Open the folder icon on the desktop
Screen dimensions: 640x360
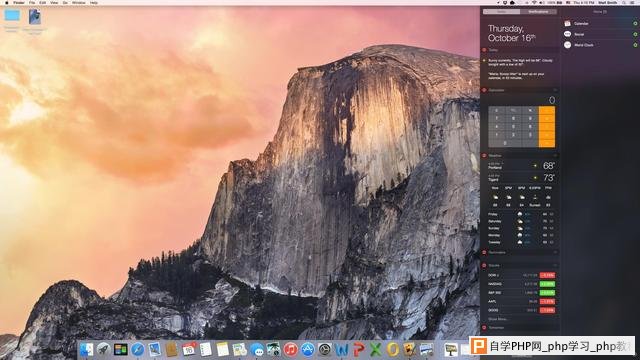click(12, 16)
